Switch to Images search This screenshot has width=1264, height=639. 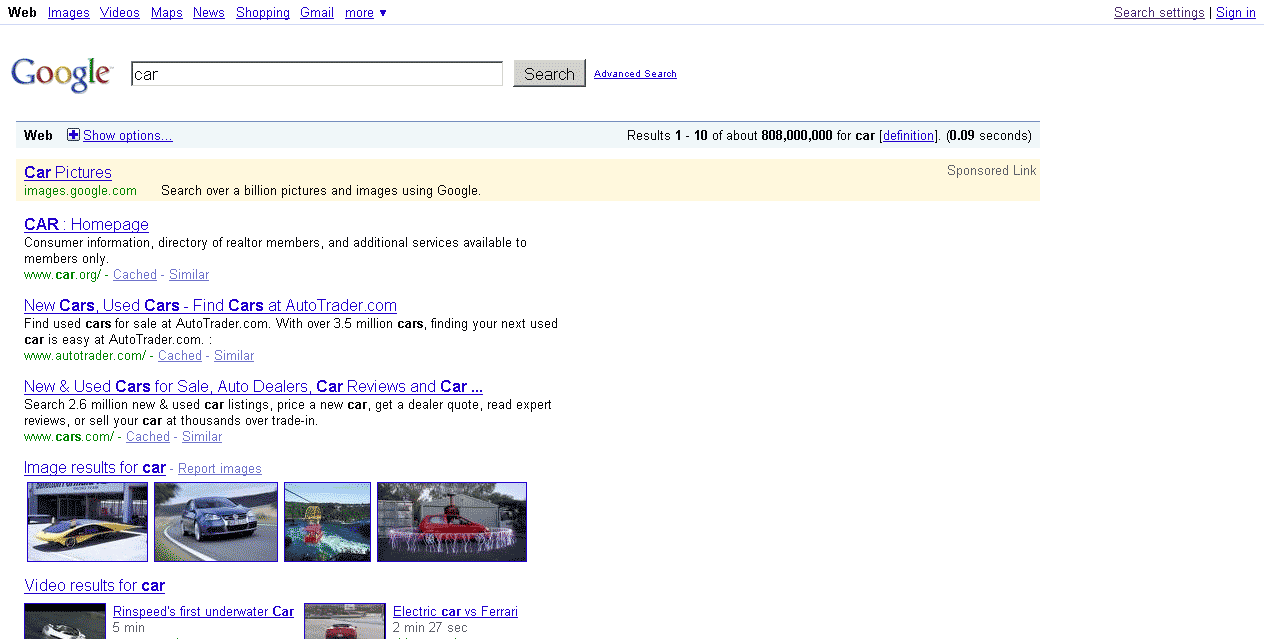(69, 13)
